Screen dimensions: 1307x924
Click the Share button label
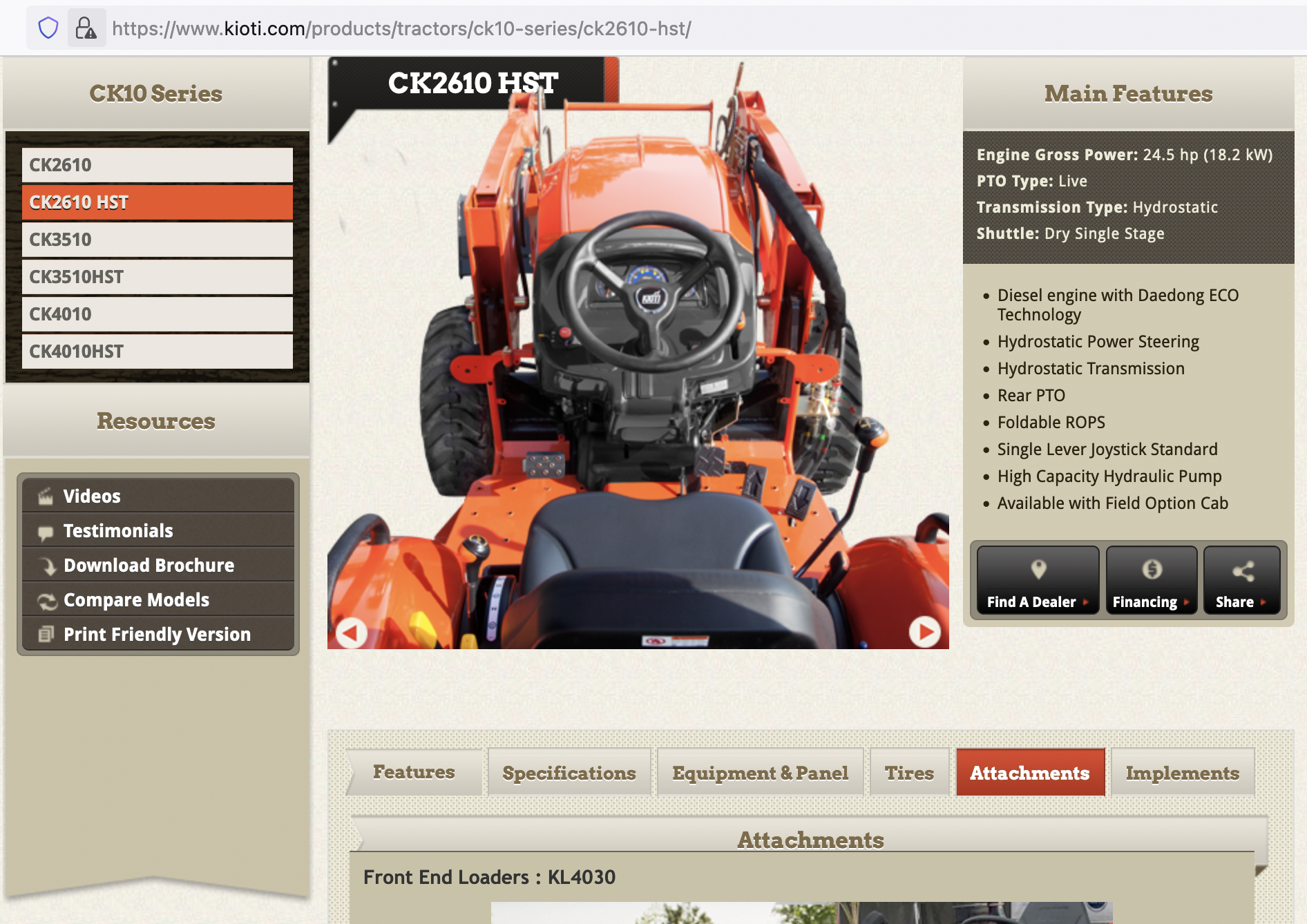(x=1234, y=602)
